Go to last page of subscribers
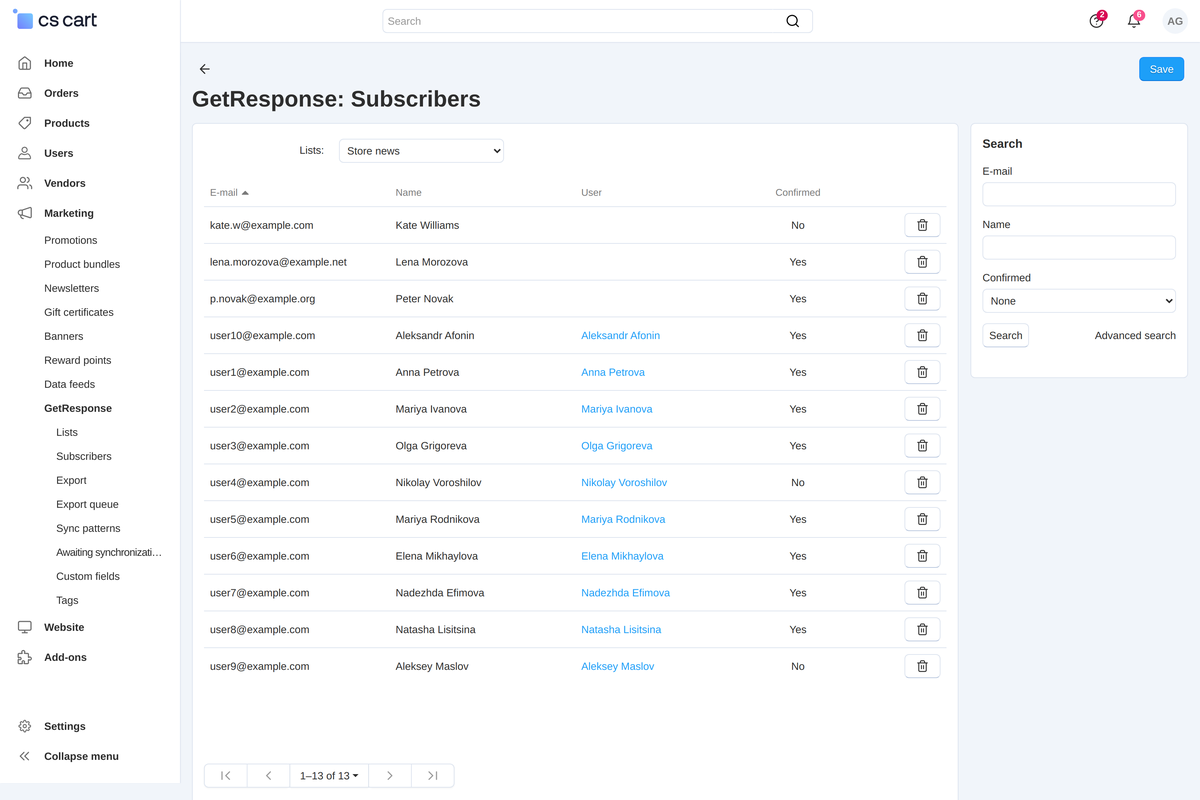 (x=432, y=775)
